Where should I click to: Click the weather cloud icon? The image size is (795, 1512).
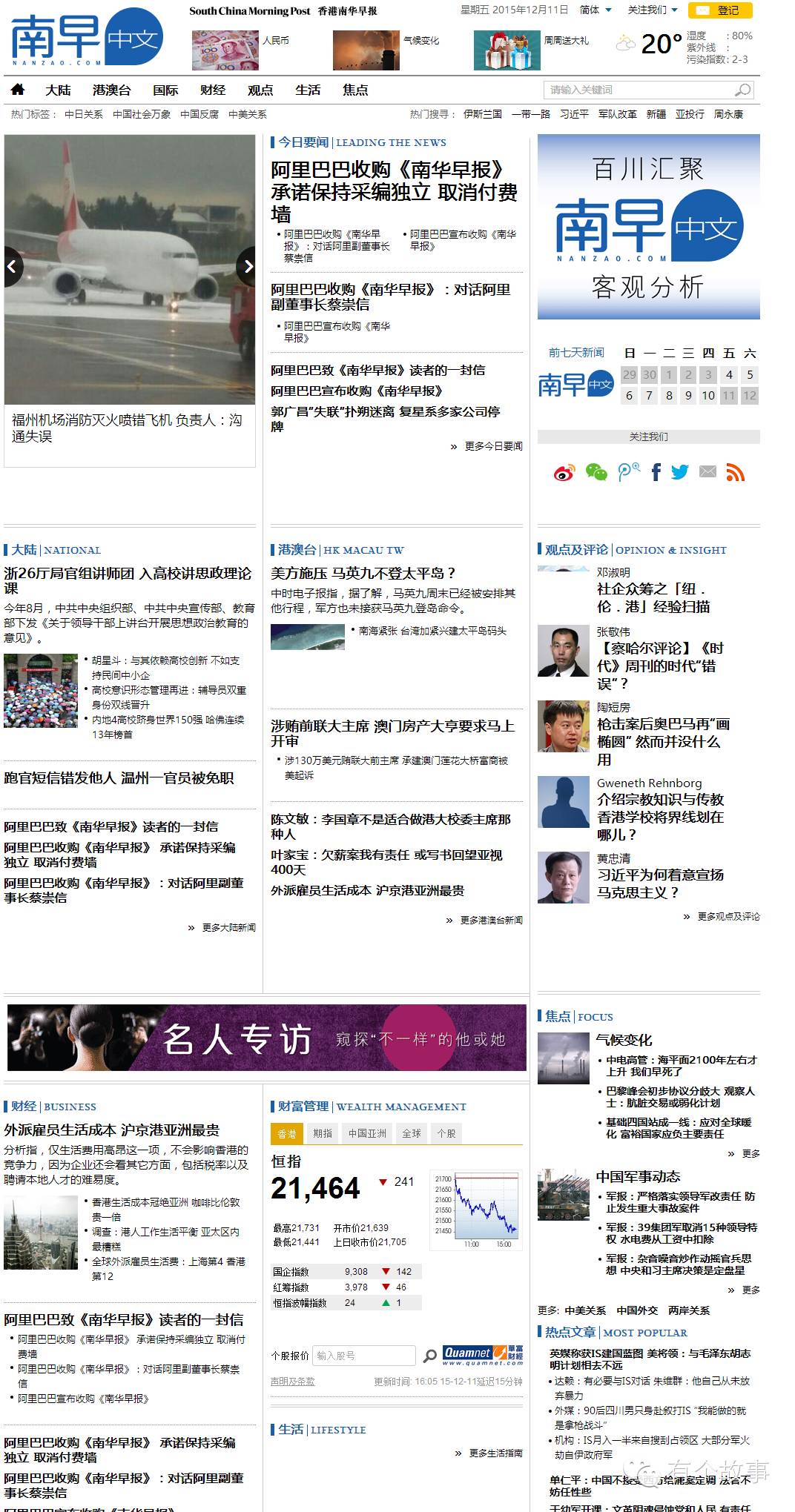coord(626,43)
